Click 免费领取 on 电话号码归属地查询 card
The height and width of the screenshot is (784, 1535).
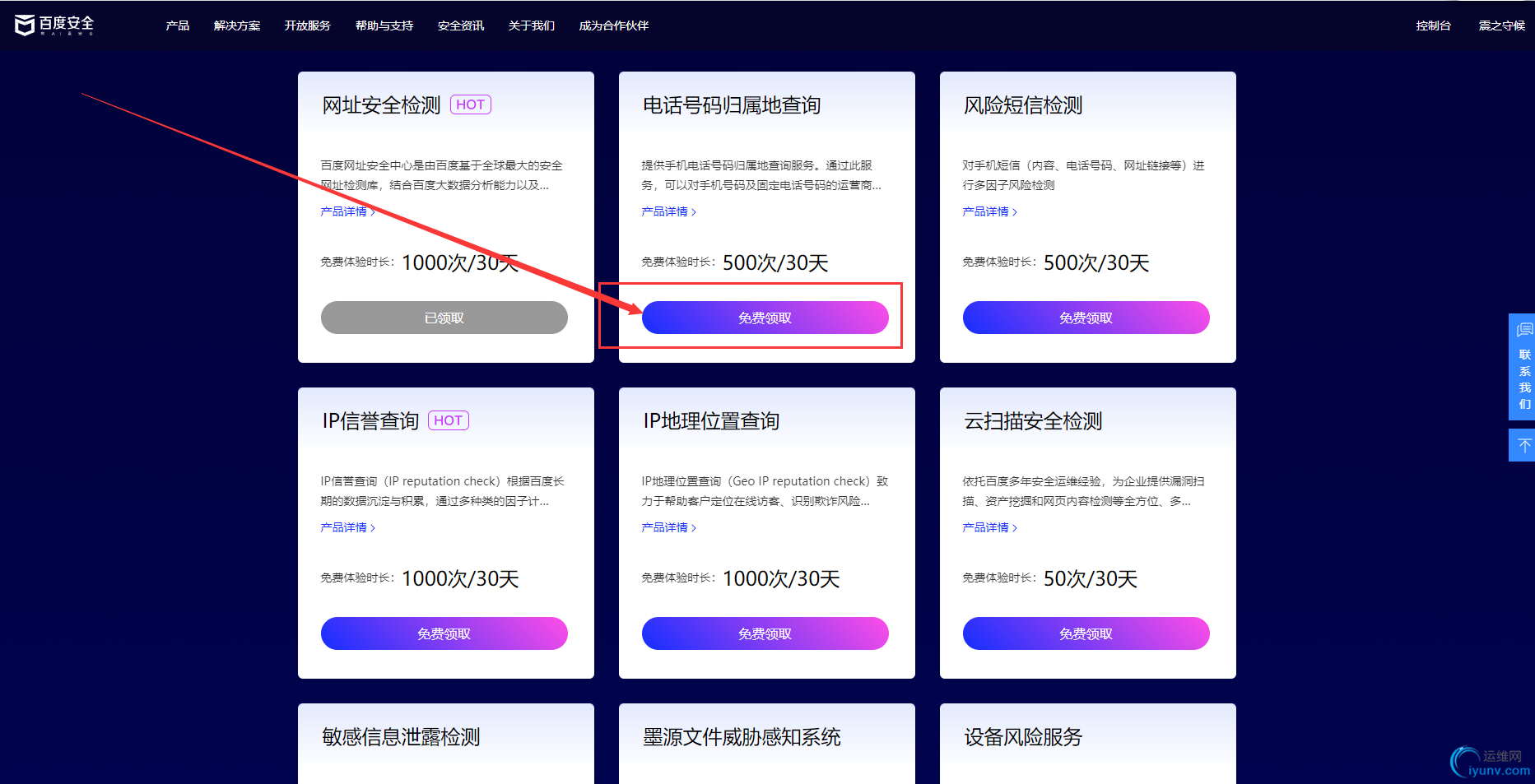765,317
